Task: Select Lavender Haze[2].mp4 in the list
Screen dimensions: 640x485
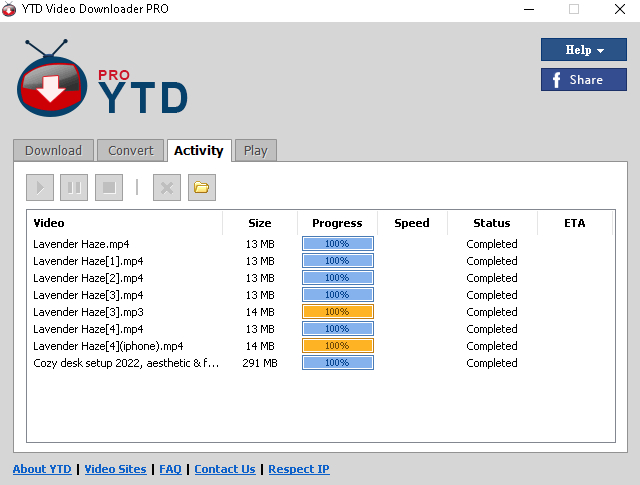Action: [x=321, y=278]
